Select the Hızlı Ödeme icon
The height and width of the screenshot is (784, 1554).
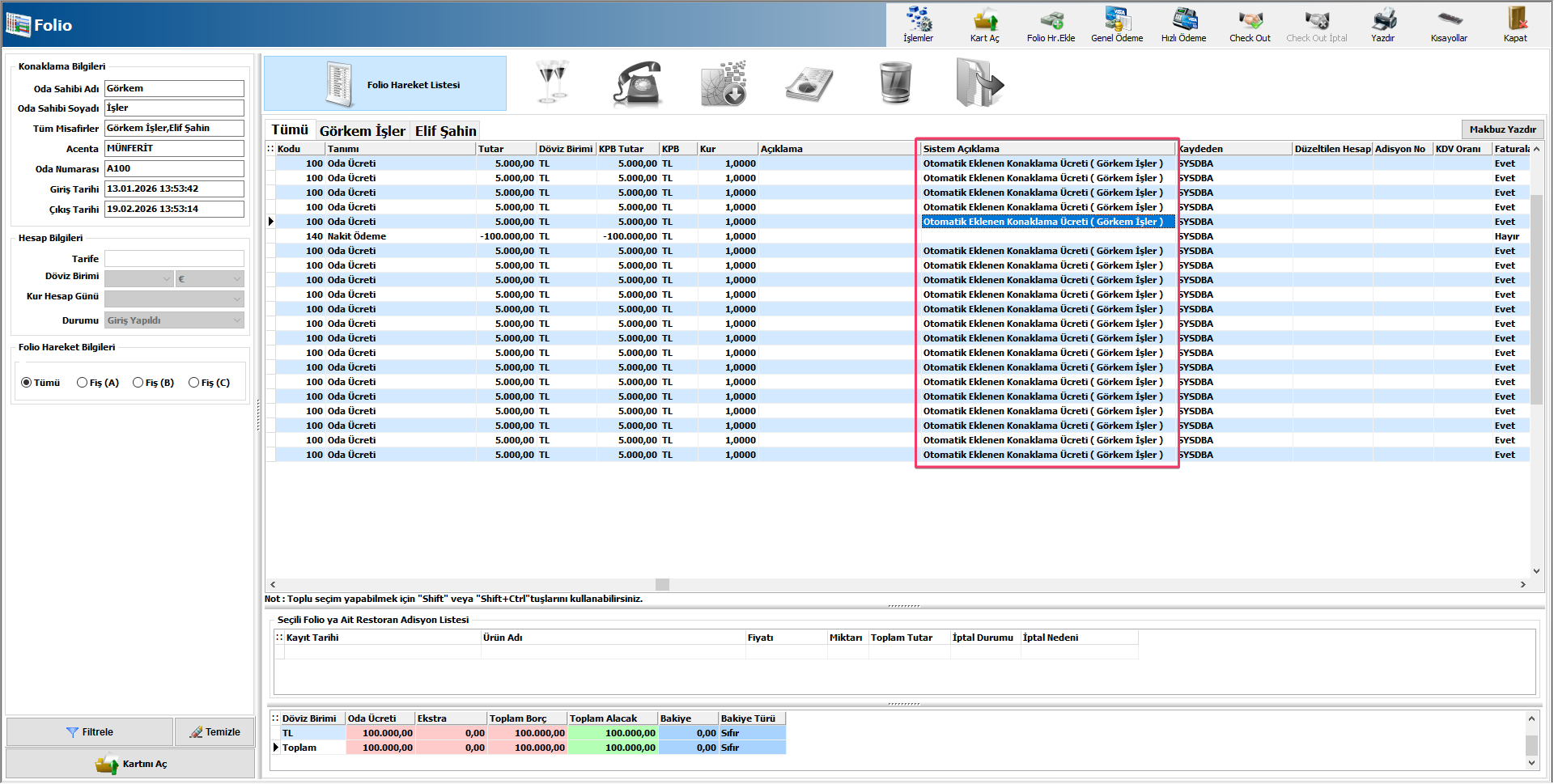point(1183,24)
